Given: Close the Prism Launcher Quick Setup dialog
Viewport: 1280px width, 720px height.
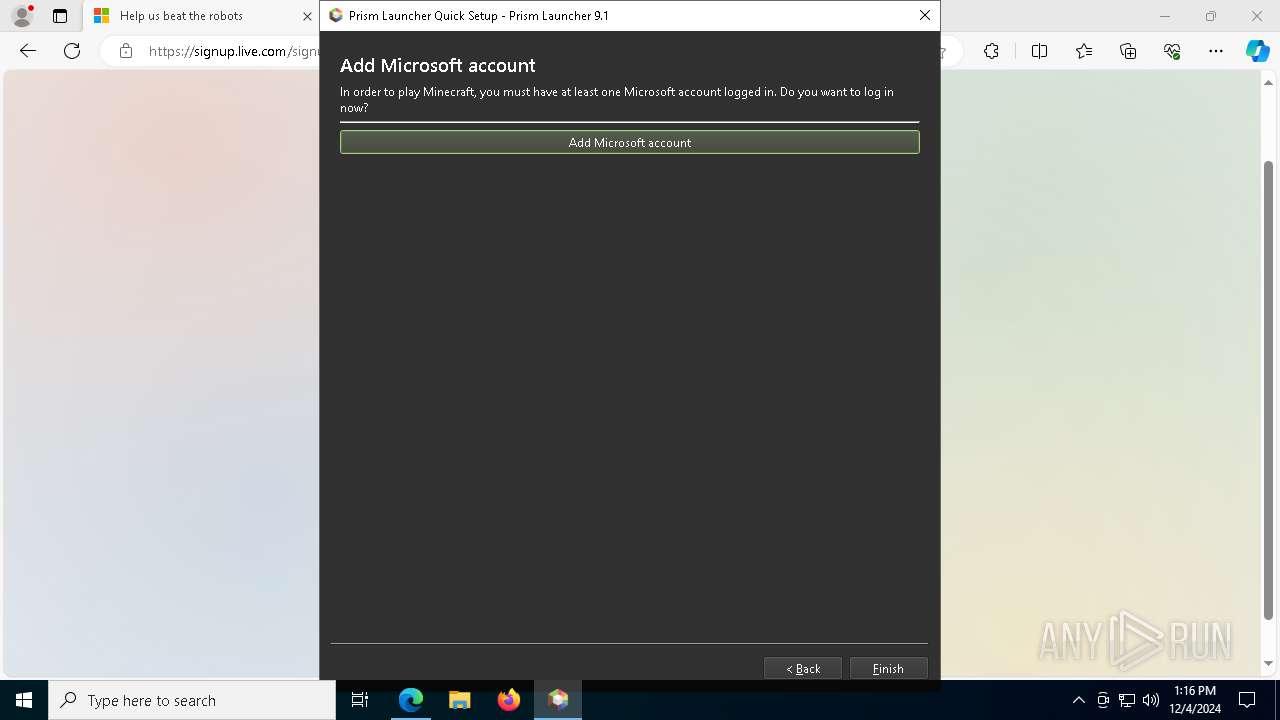Looking at the screenshot, I should (x=924, y=15).
